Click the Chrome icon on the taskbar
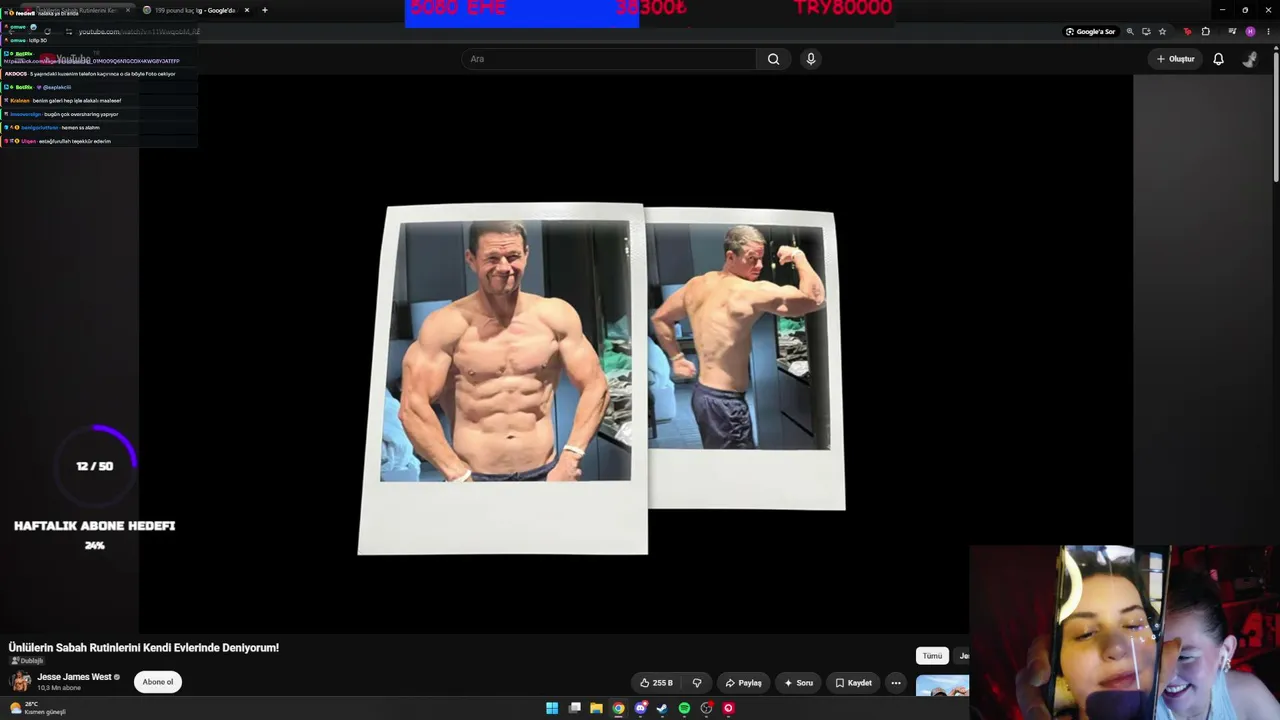This screenshot has height=720, width=1280. 618,708
